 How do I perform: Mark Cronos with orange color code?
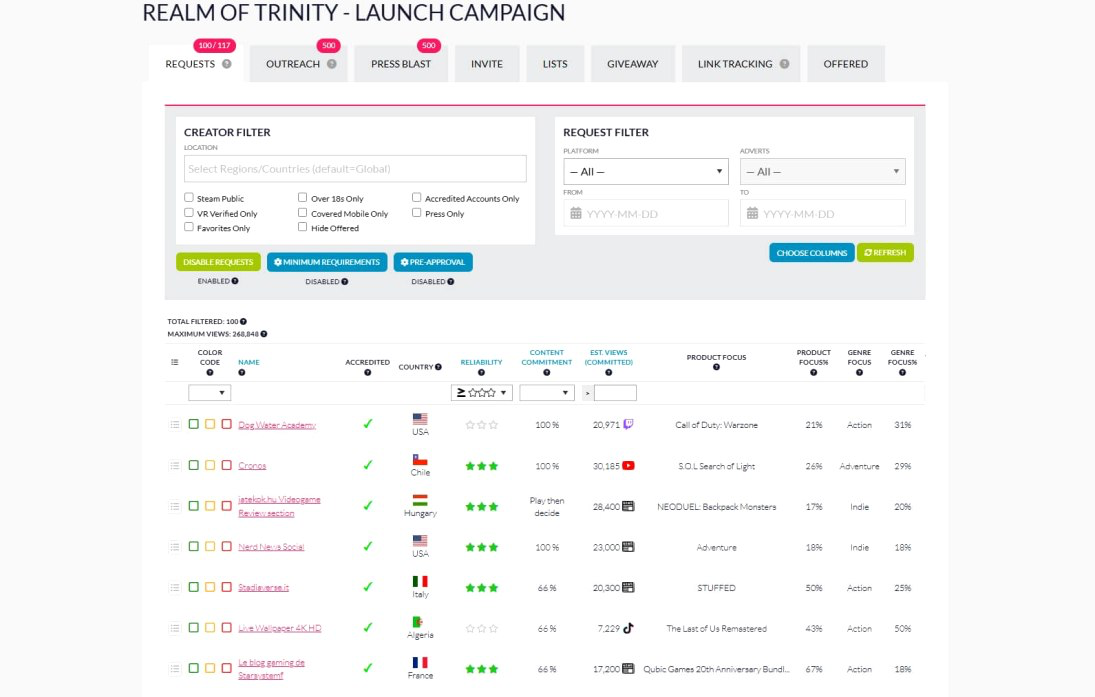[210, 464]
